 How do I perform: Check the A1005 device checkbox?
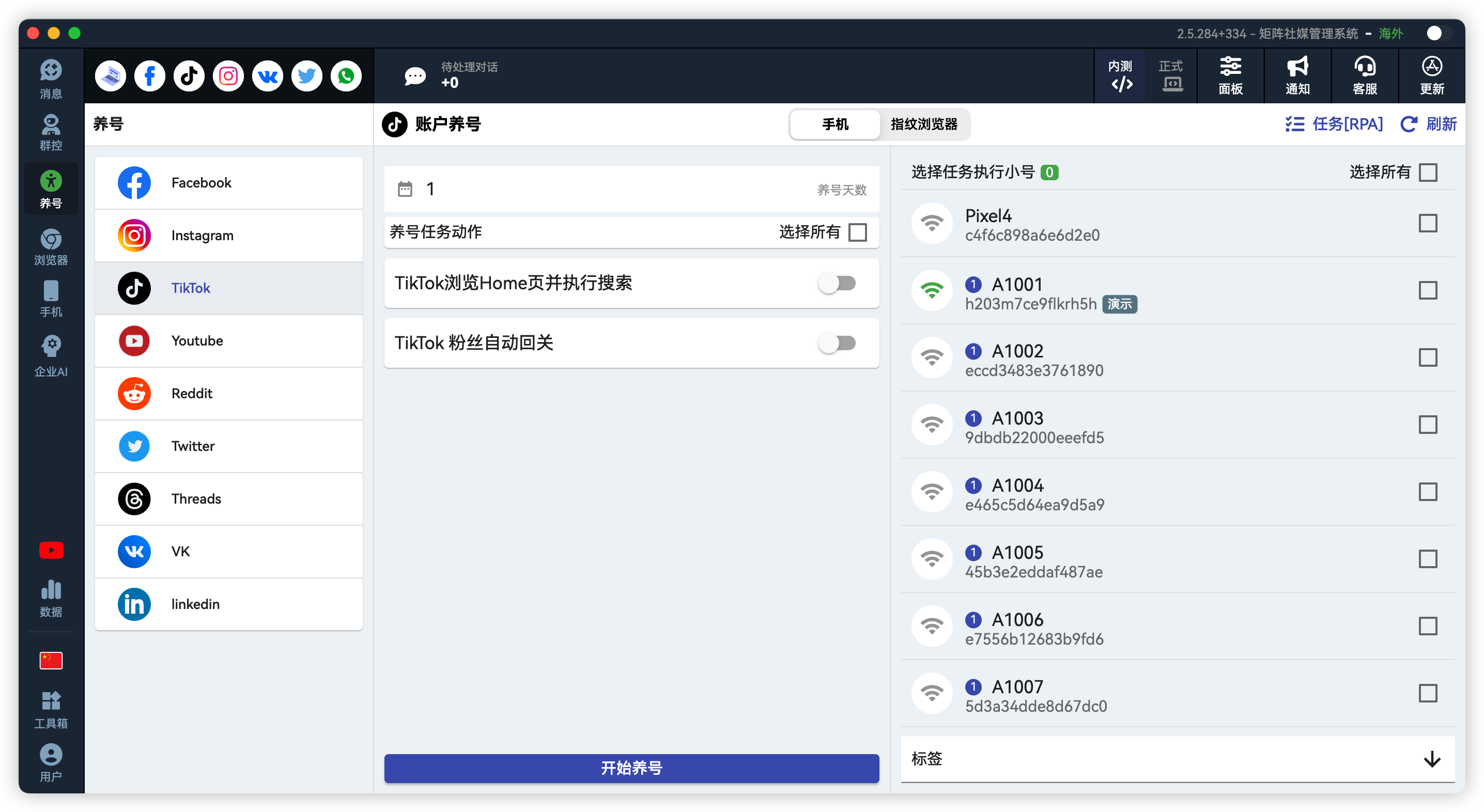point(1428,559)
